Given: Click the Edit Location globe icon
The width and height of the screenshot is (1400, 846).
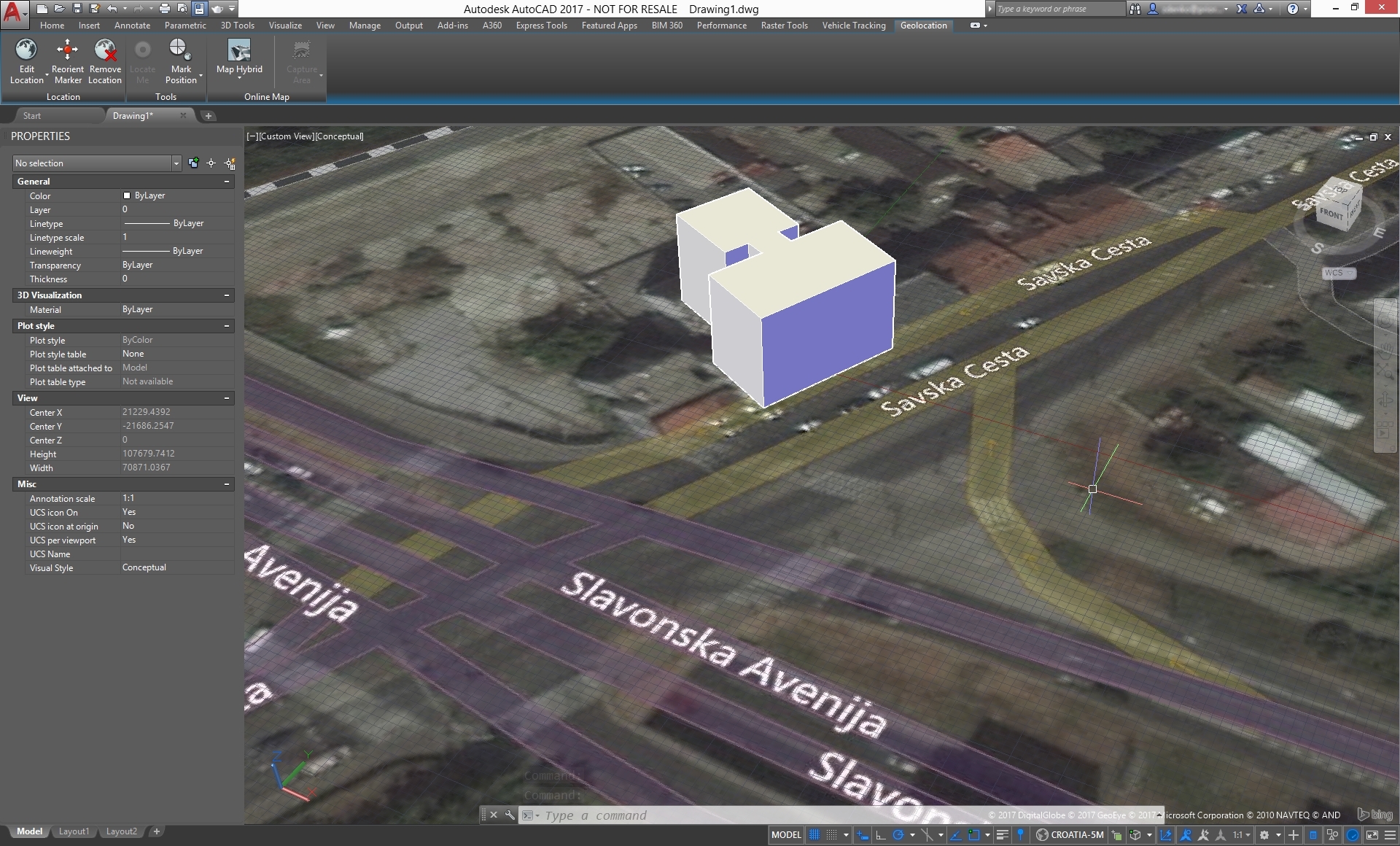Looking at the screenshot, I should (26, 50).
